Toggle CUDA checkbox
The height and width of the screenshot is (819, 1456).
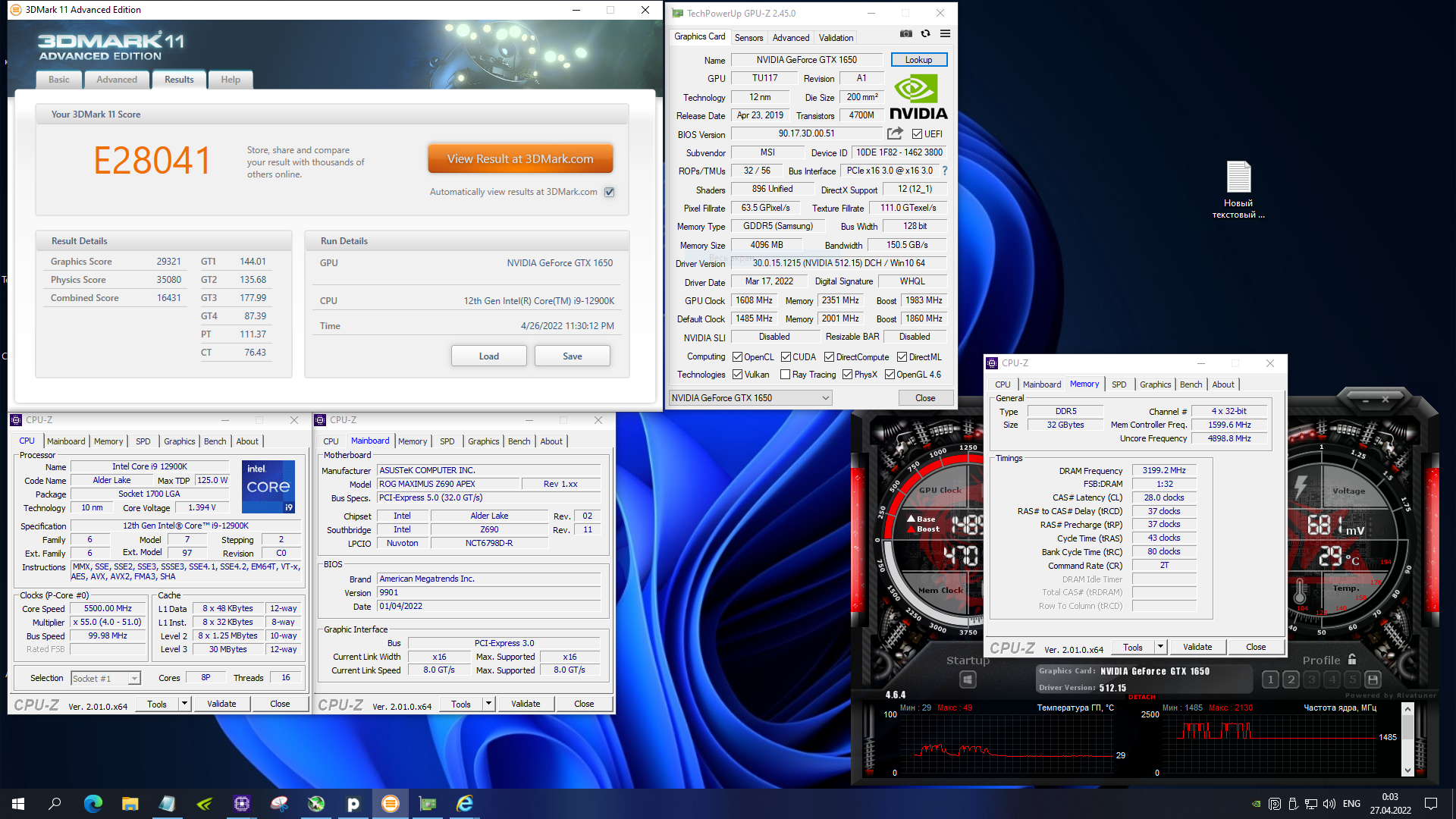click(x=786, y=357)
